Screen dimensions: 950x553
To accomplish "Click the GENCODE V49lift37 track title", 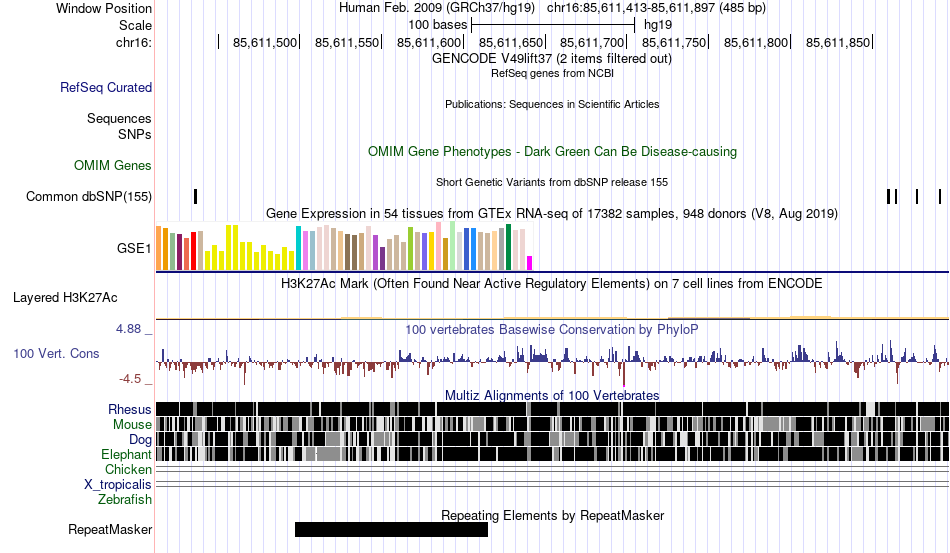I will click(x=552, y=59).
